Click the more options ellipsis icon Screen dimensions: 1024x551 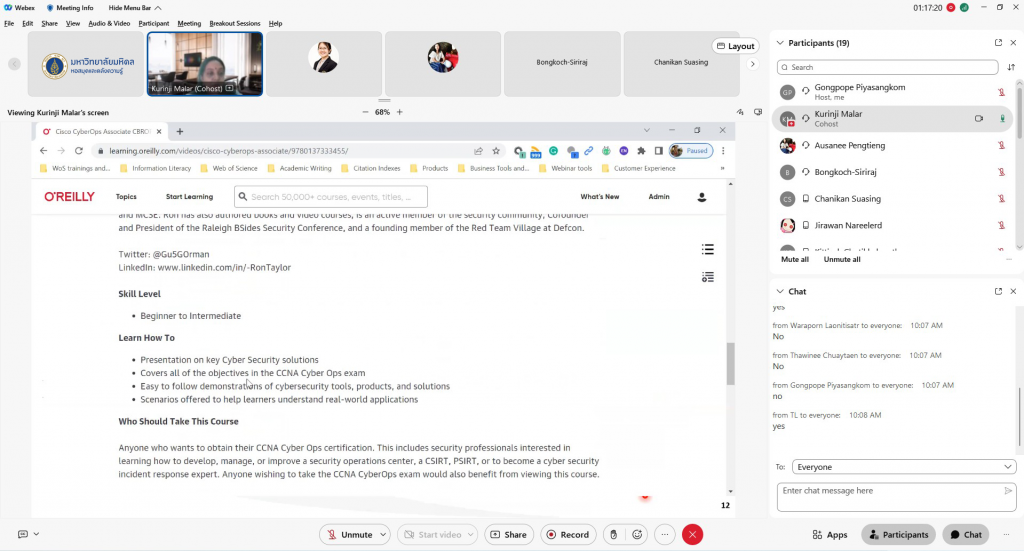[665, 535]
